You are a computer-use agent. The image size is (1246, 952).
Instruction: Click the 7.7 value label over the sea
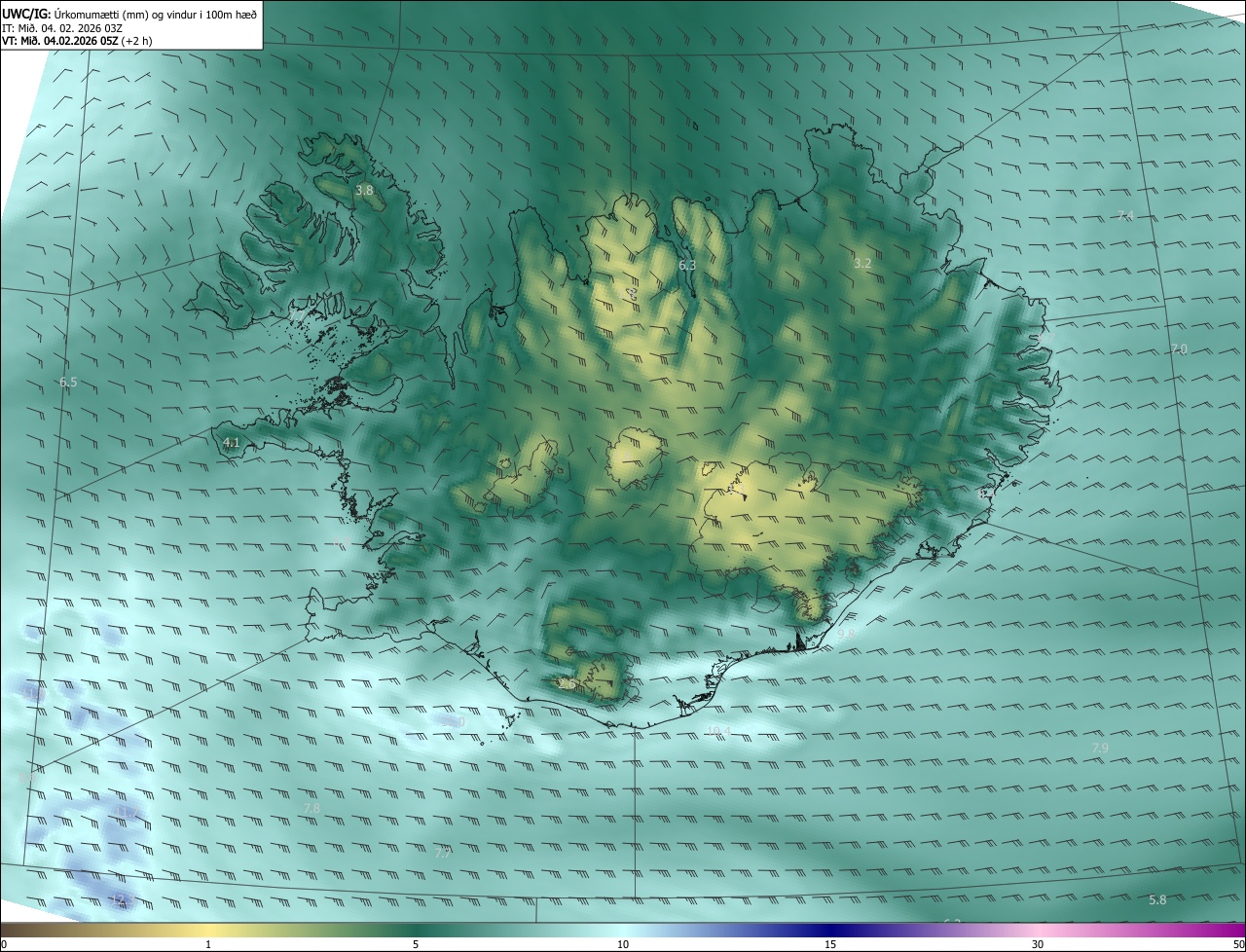coord(443,853)
